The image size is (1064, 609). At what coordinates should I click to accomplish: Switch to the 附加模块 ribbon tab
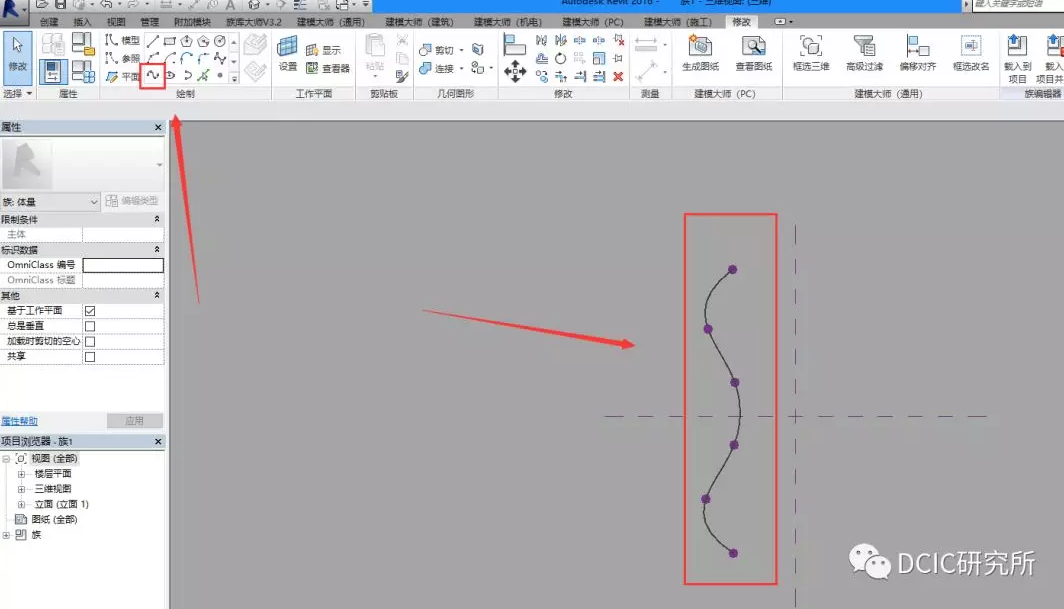pyautogui.click(x=193, y=22)
